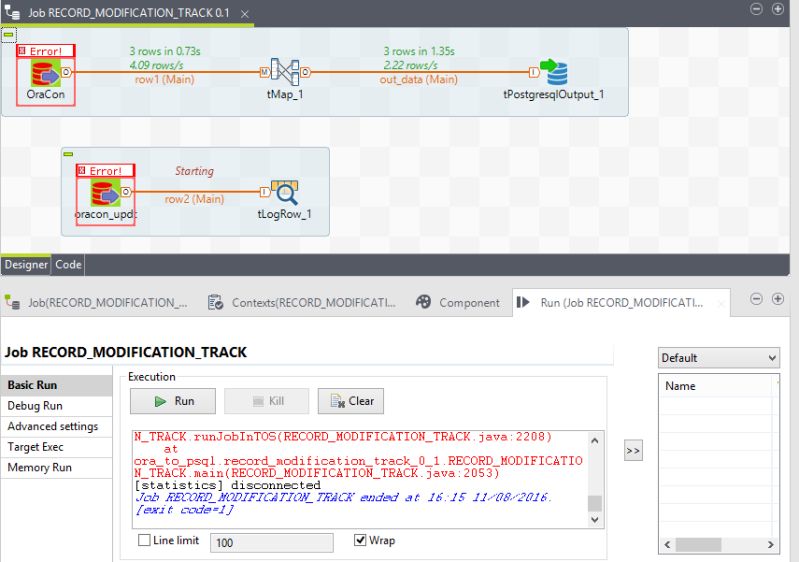
Task: Select the row2 (Main) connection label
Action: tap(194, 199)
